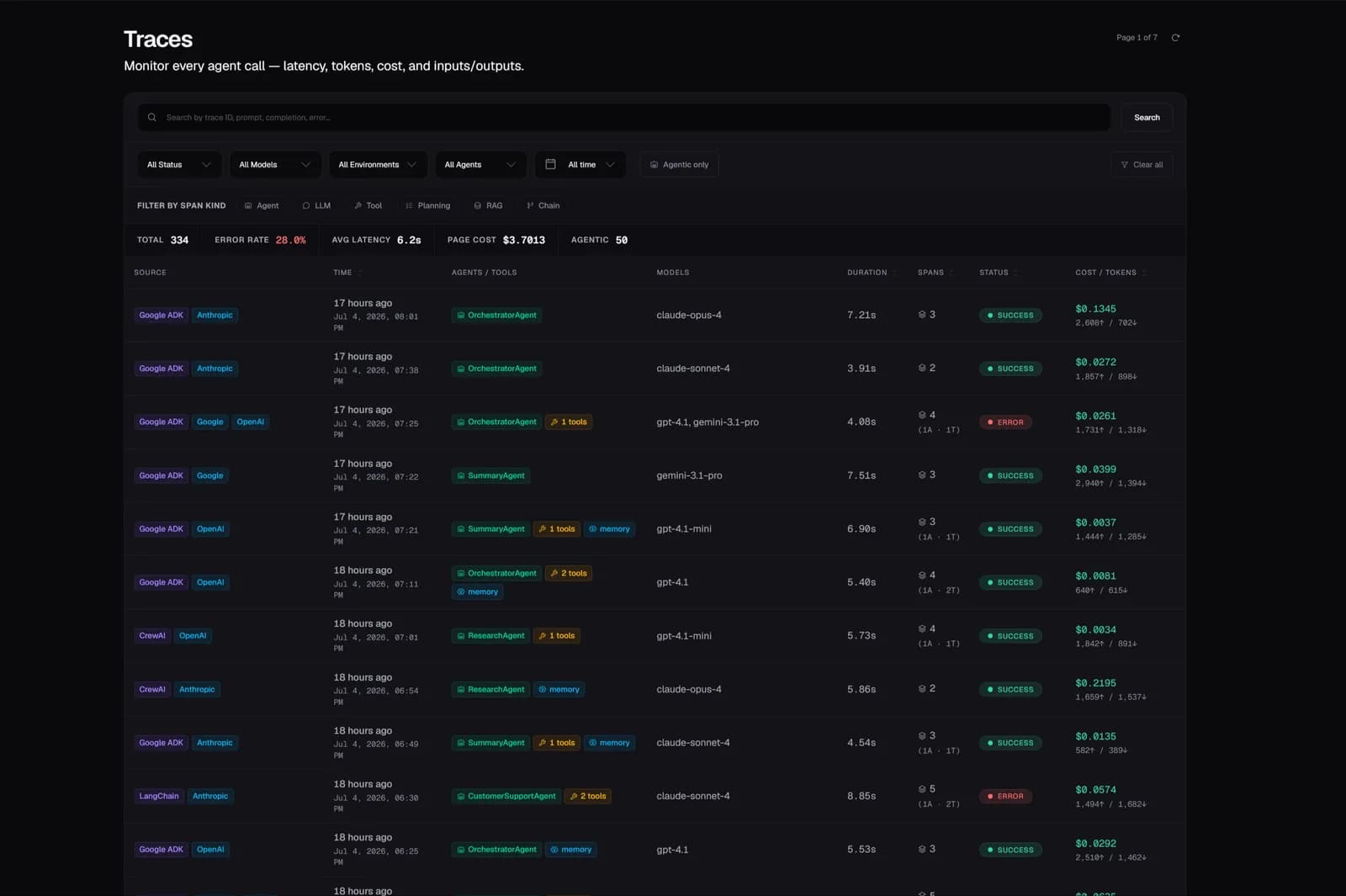Click the CrewAI tag in the claude-opus-4 5.86s row

(x=152, y=690)
